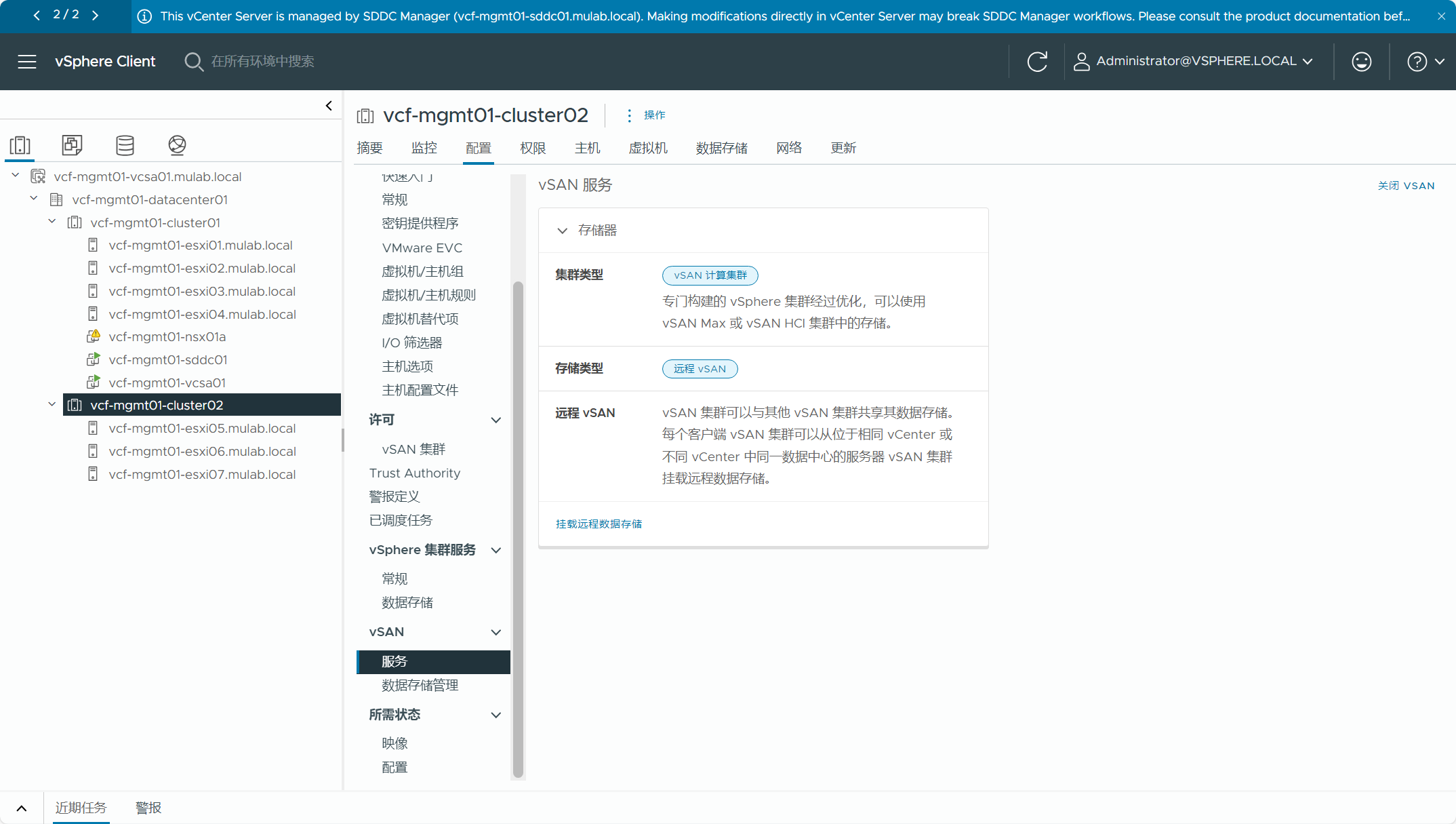Switch to VMs and Templates inventory view
1456x824 pixels.
(72, 145)
